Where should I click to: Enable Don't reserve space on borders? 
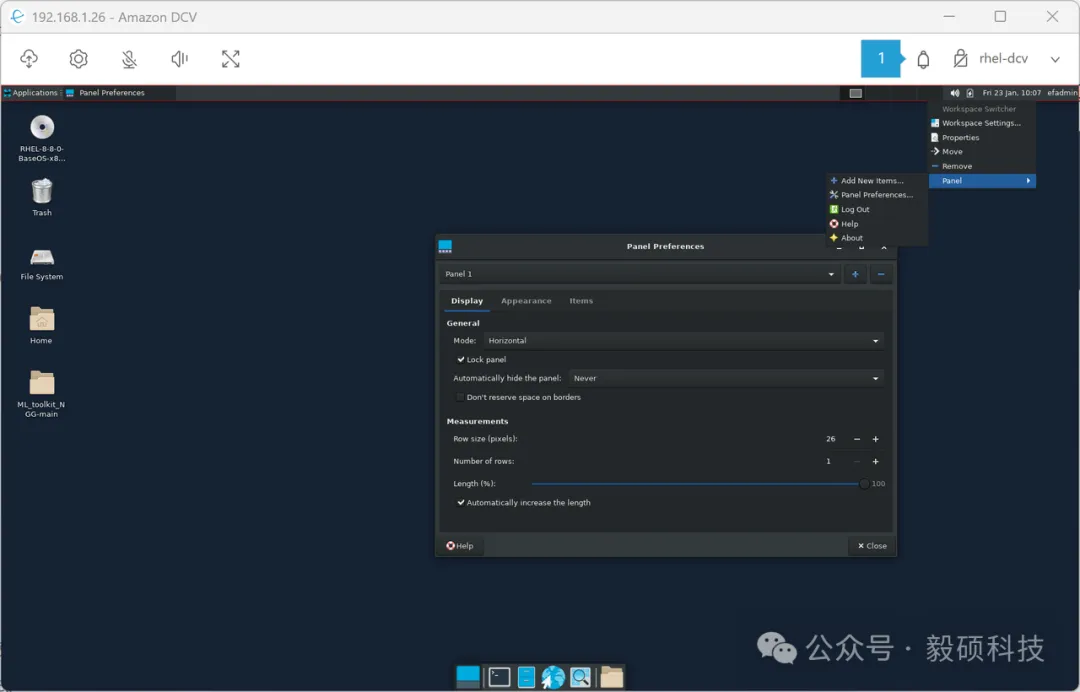pos(460,397)
